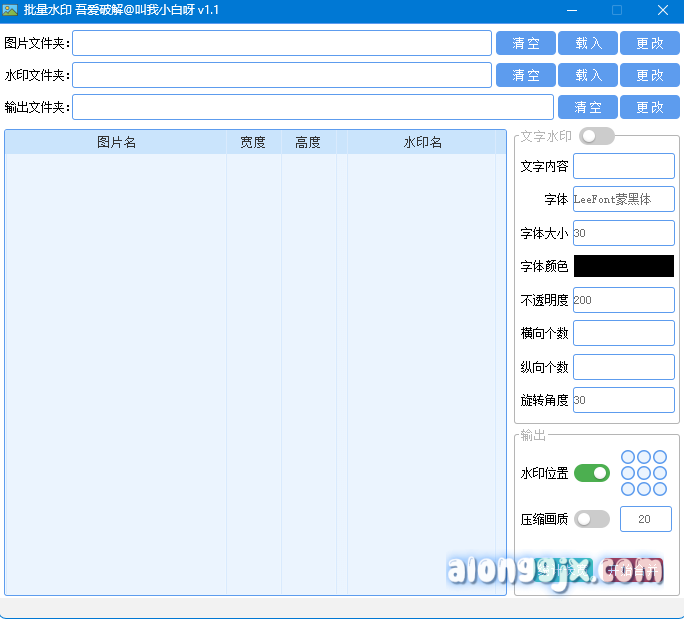Image resolution: width=684 pixels, height=619 pixels.
Task: Click the compression quality value field 20
Action: (x=645, y=519)
